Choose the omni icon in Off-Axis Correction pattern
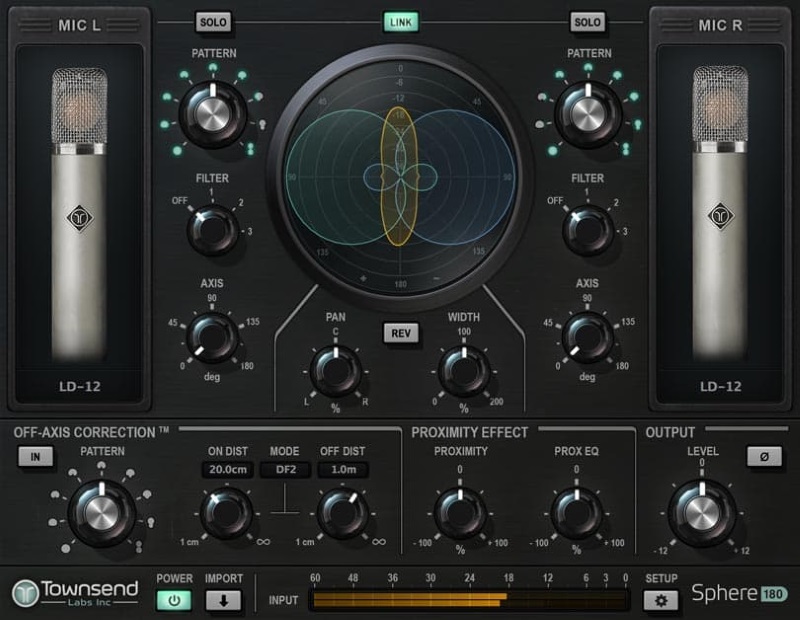This screenshot has width=800, height=620. 66,549
